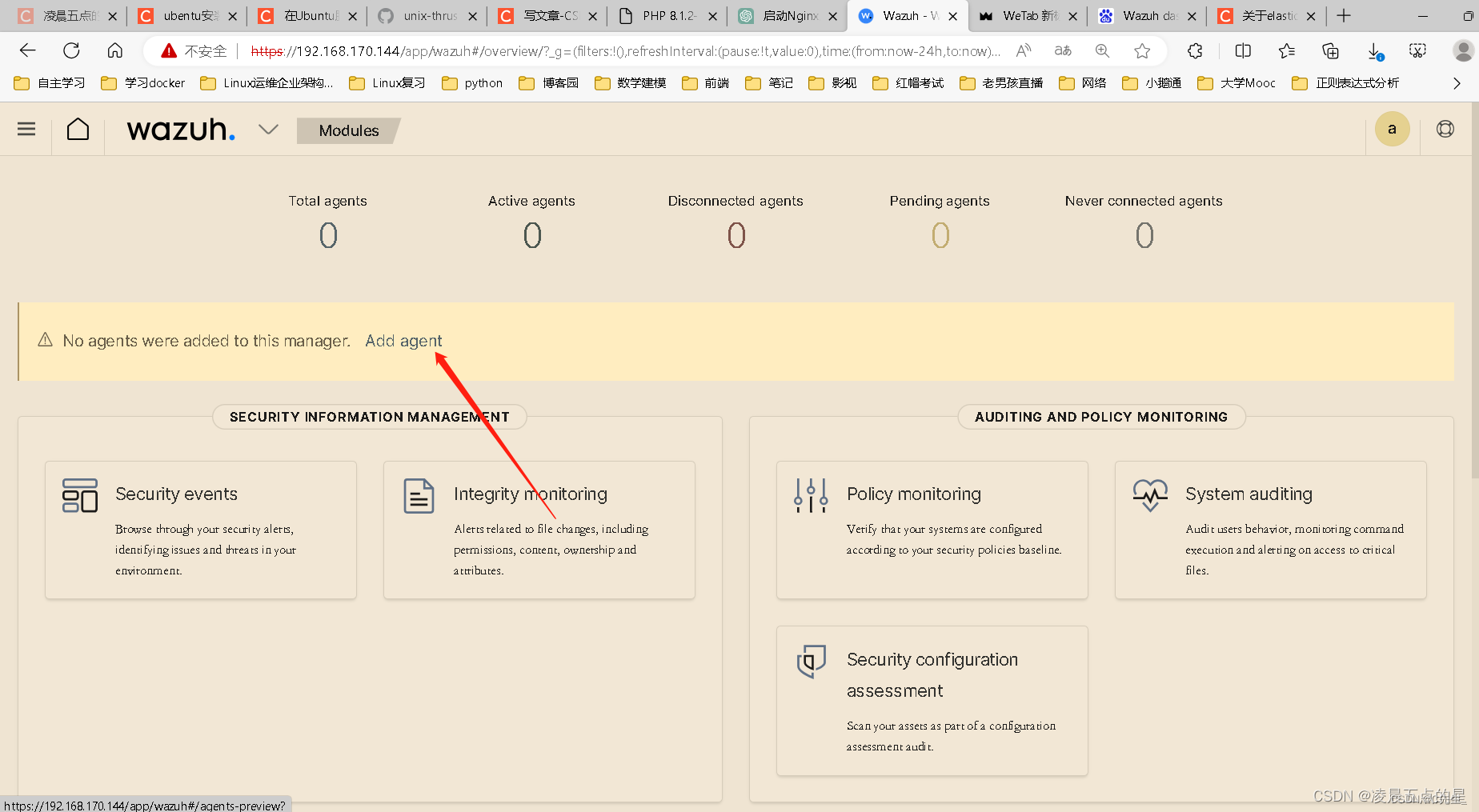Open the help lifebuoy icon
Screen dimensions: 1479x812
[1445, 129]
